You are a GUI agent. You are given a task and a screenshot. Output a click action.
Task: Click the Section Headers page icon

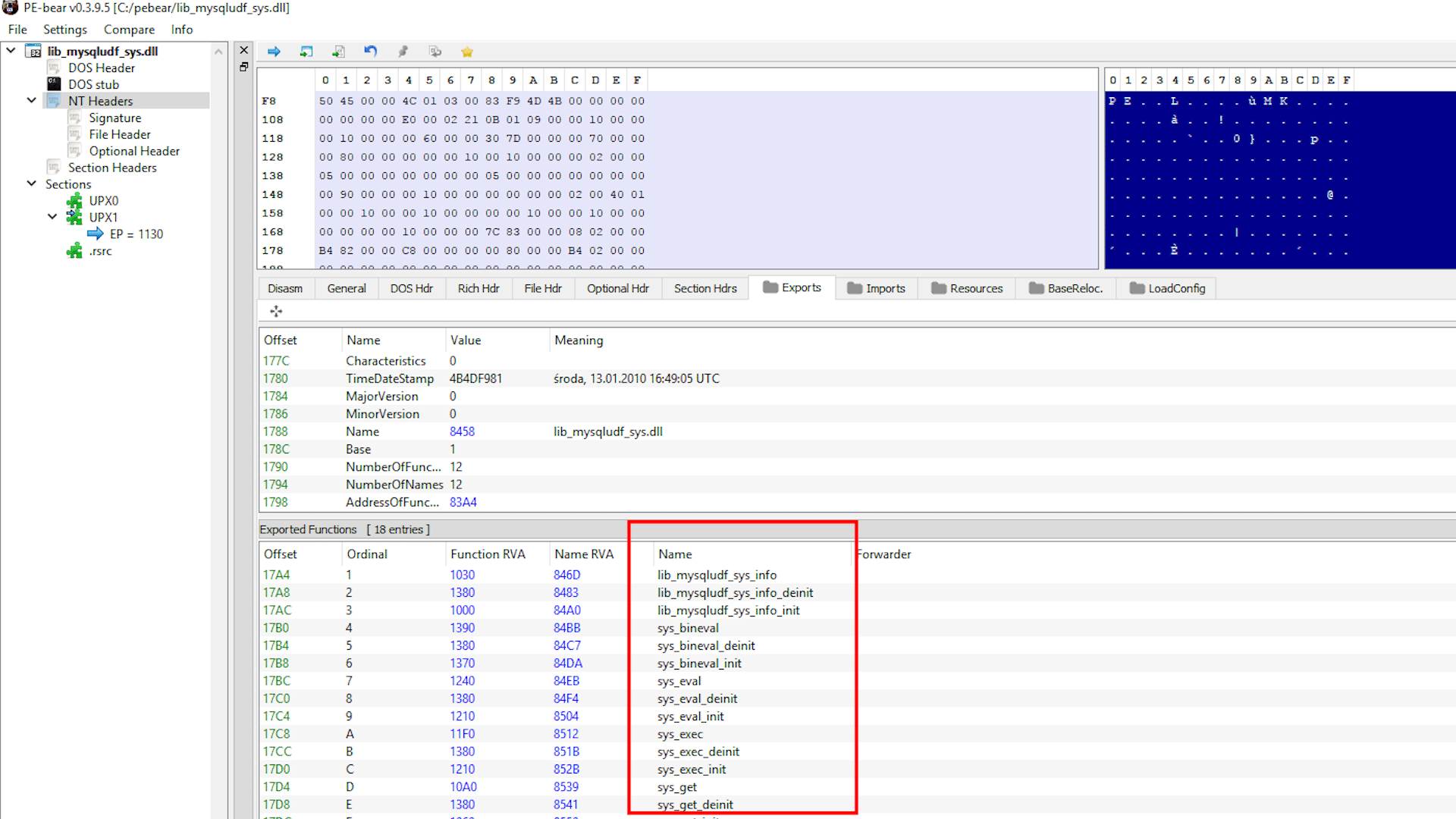coord(54,168)
